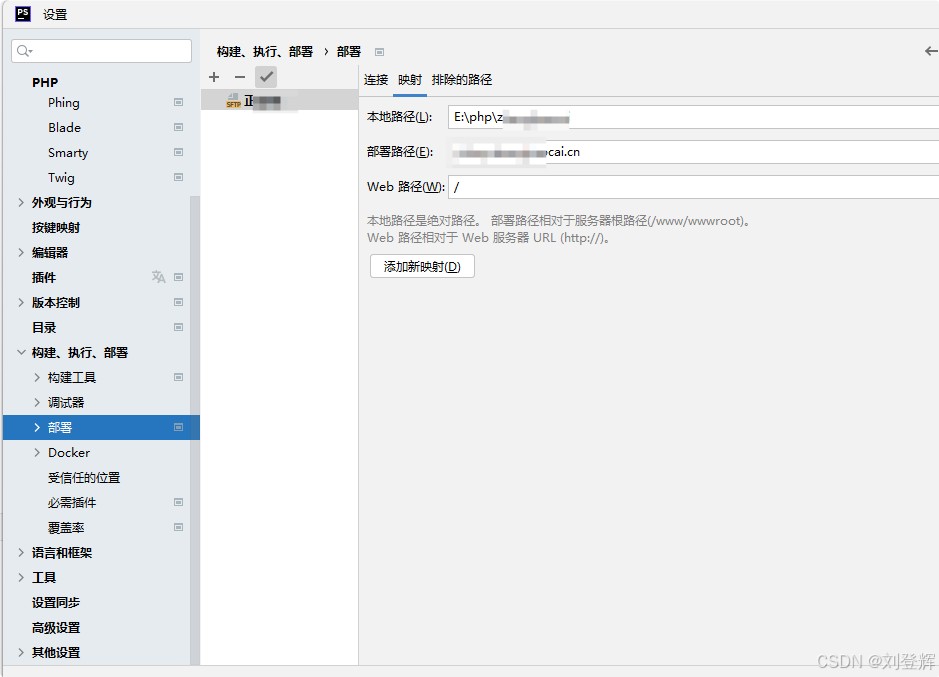Click project icon next to Blade
Image resolution: width=939 pixels, height=677 pixels.
pyautogui.click(x=178, y=127)
